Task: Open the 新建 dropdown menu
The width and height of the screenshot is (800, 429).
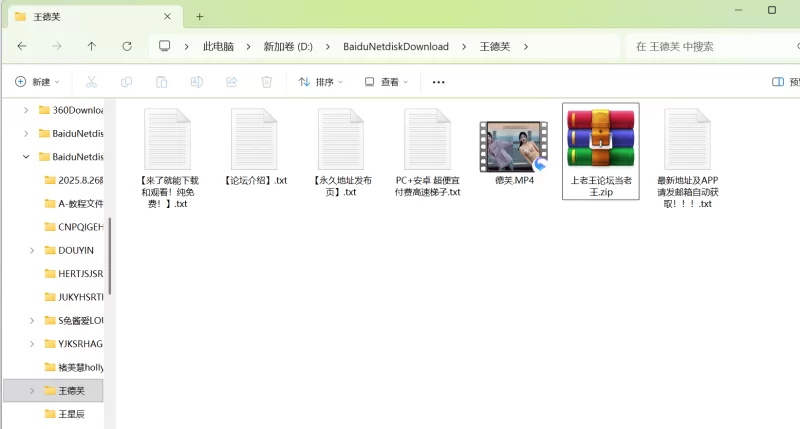Action: tap(38, 82)
